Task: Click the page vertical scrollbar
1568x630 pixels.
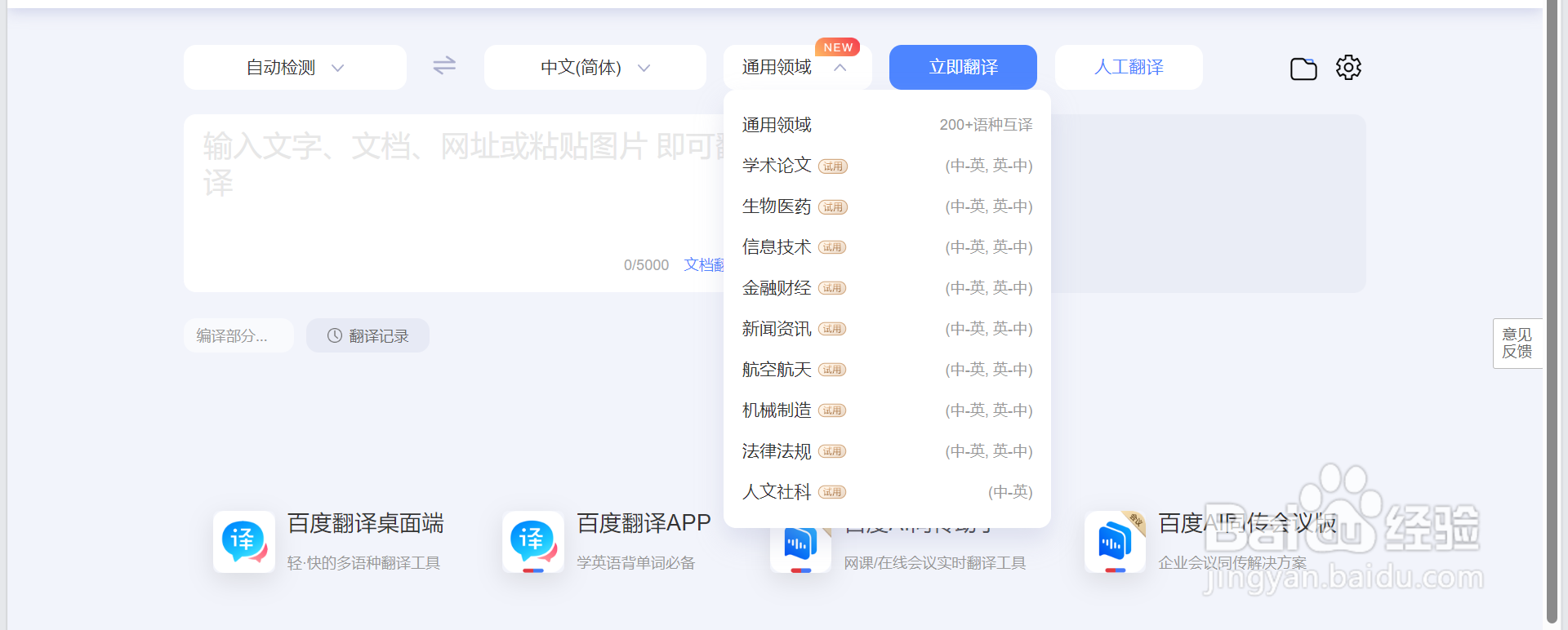Action: click(1552, 310)
